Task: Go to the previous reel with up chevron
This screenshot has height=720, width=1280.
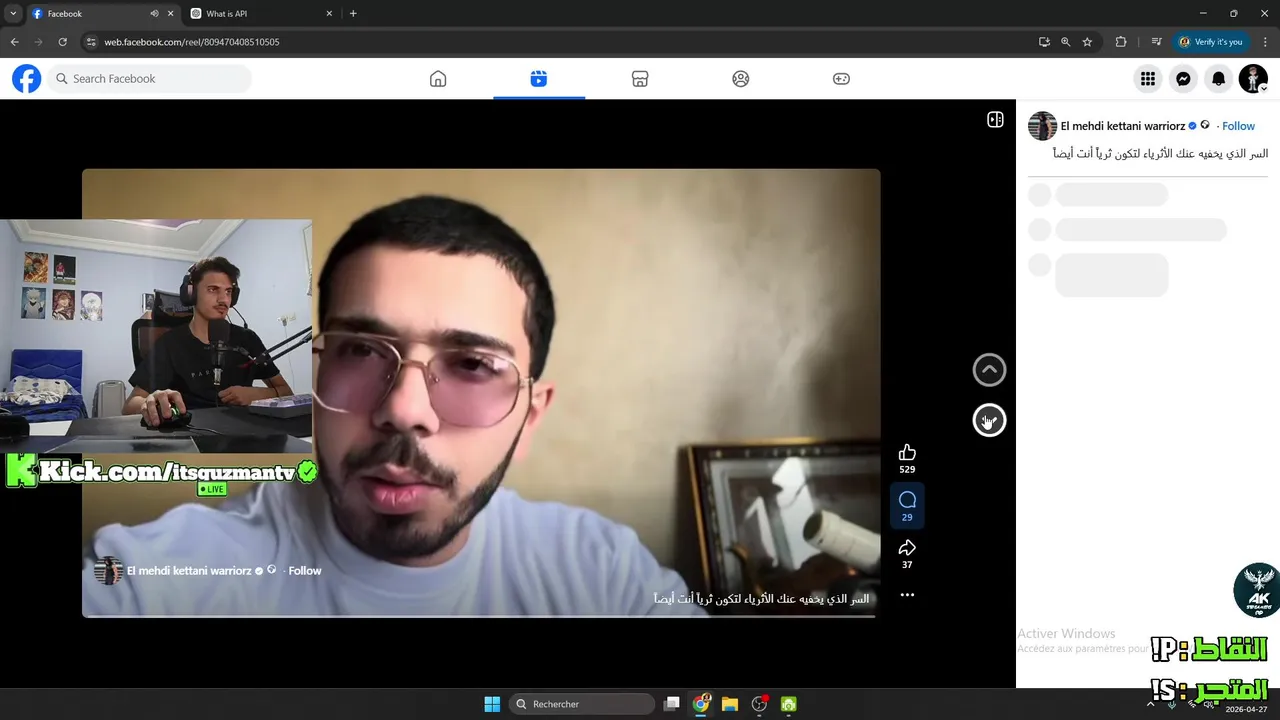Action: (989, 370)
